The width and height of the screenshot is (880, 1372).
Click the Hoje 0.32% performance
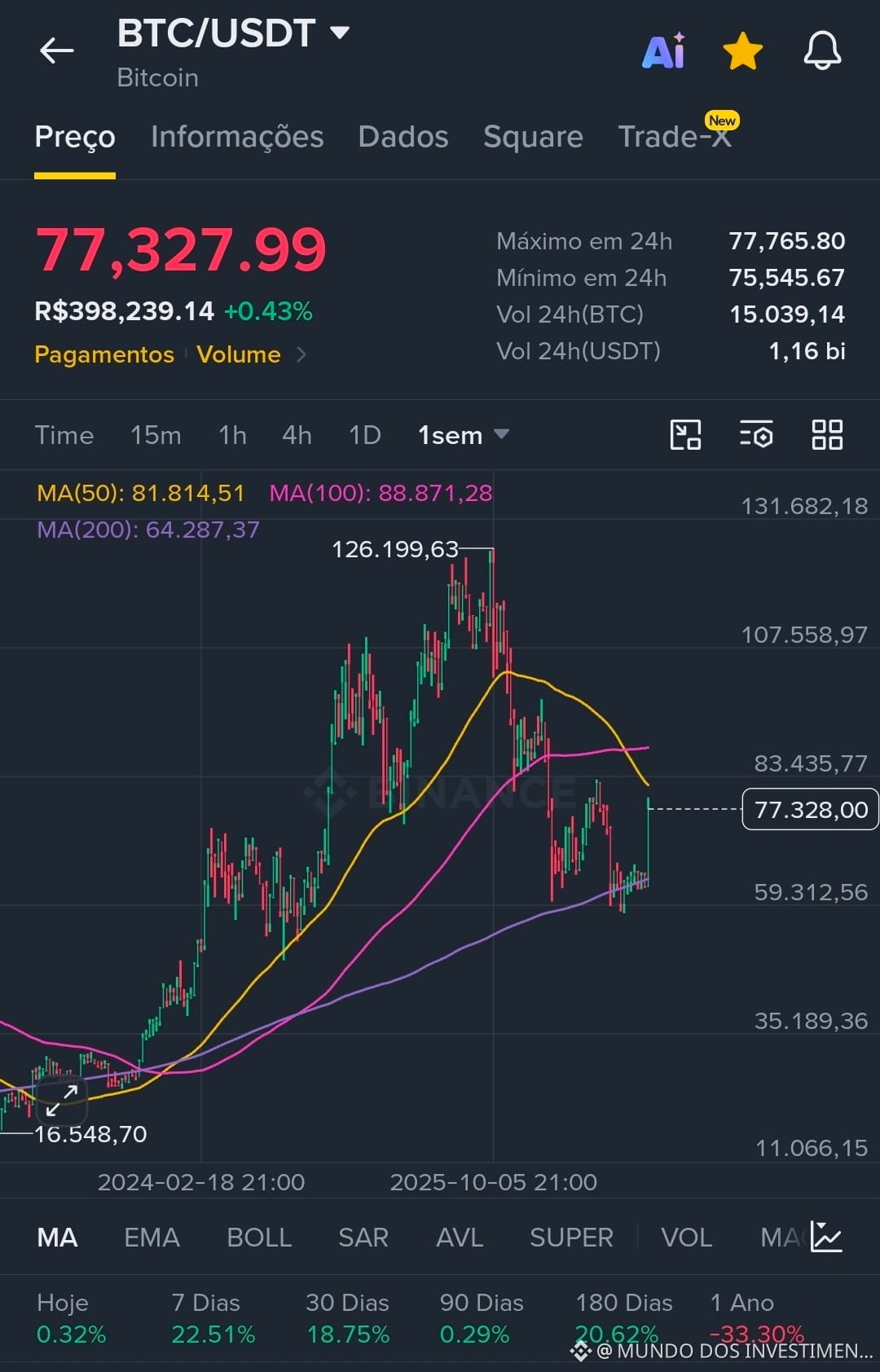[71, 1318]
